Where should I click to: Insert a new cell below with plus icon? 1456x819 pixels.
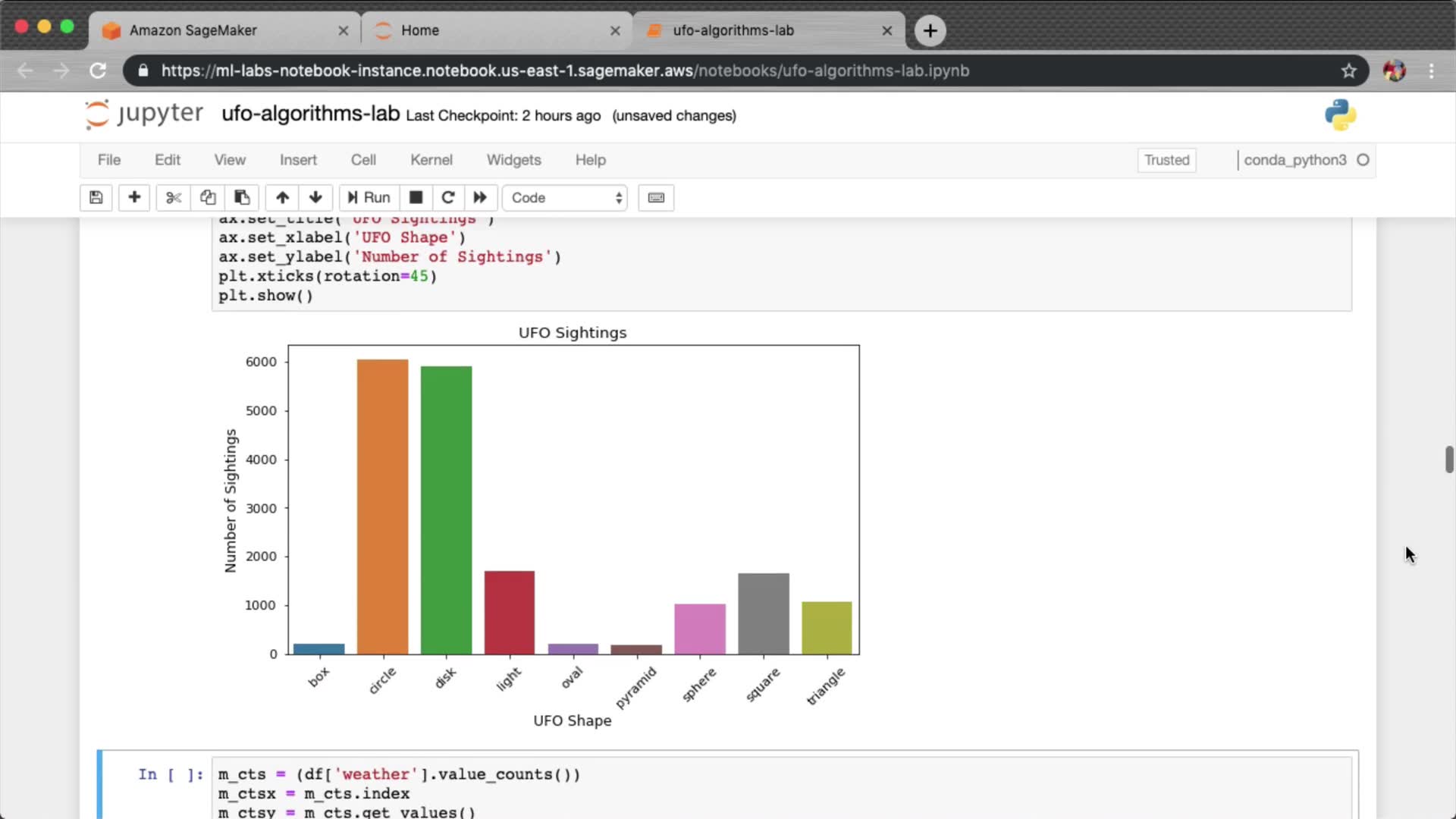point(134,198)
